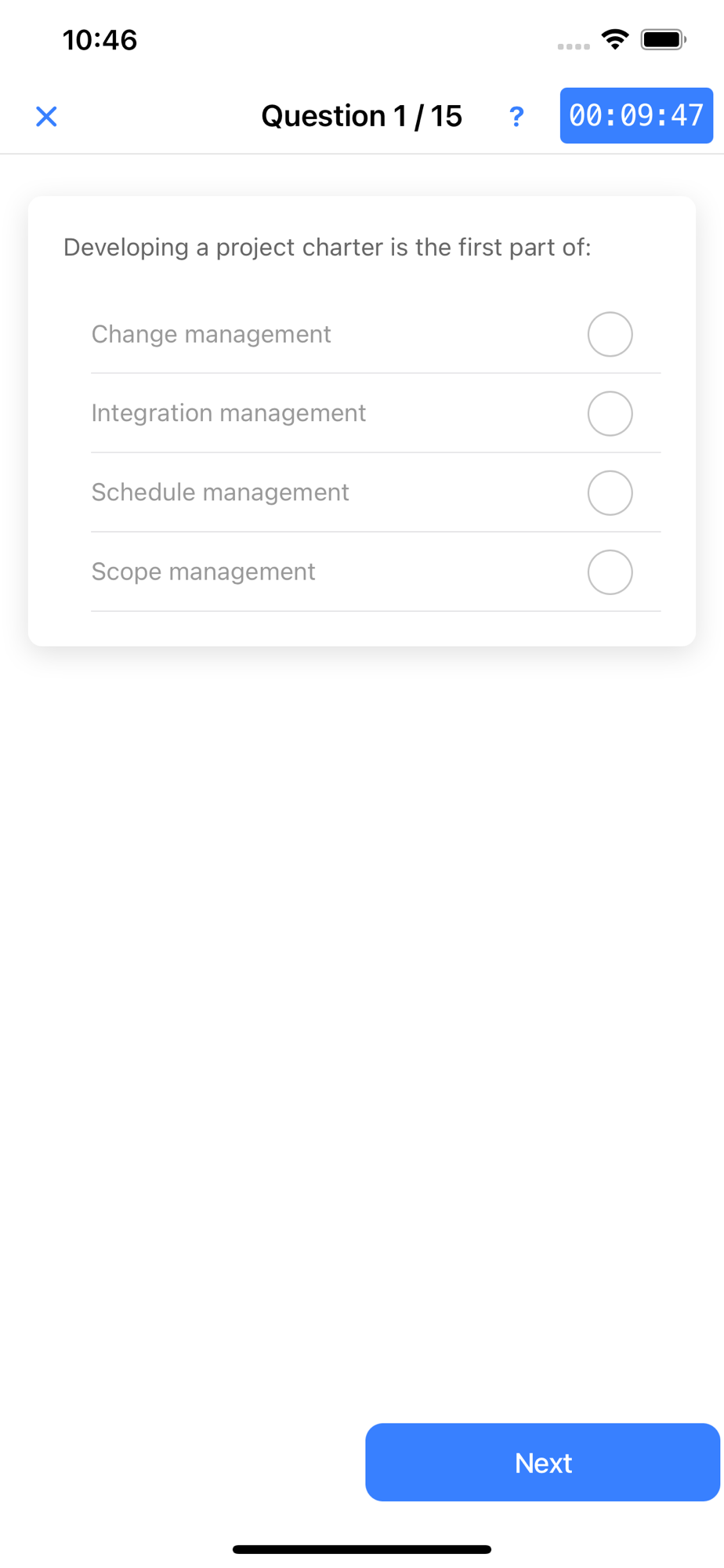Open help via the question mark icon
This screenshot has height=1568, width=724.
pyautogui.click(x=516, y=117)
